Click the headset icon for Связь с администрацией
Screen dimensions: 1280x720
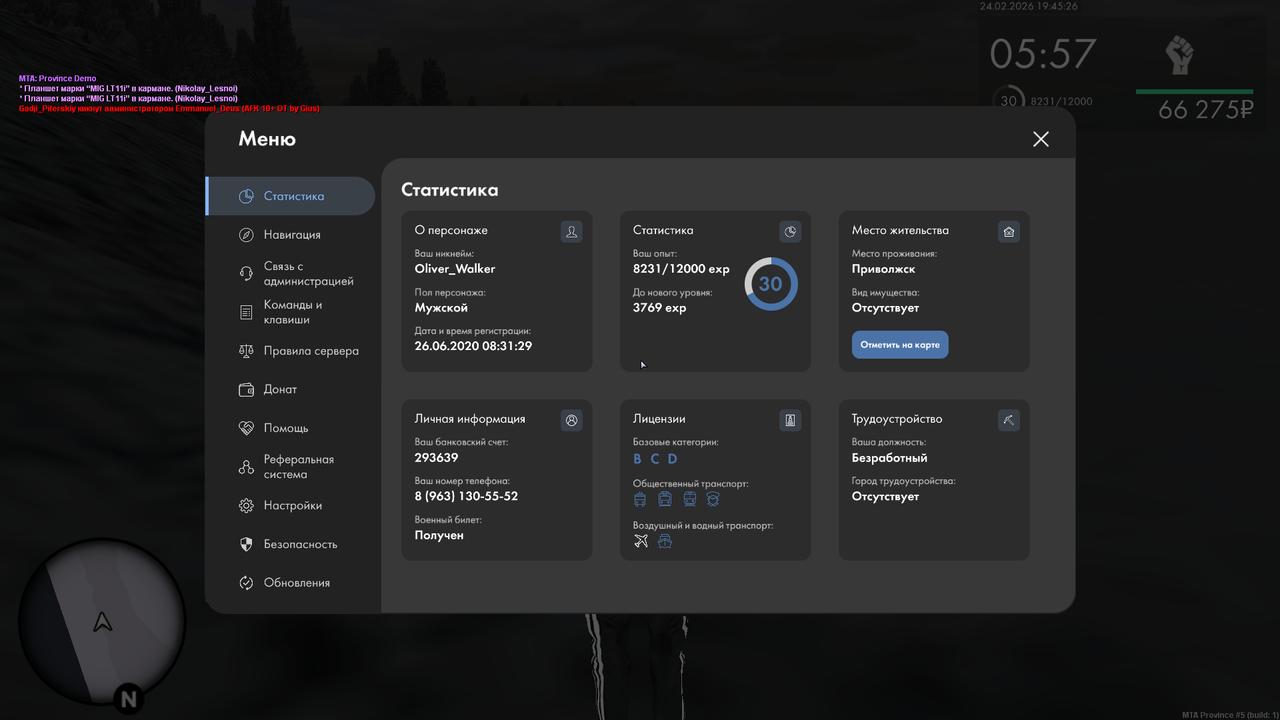tap(246, 274)
